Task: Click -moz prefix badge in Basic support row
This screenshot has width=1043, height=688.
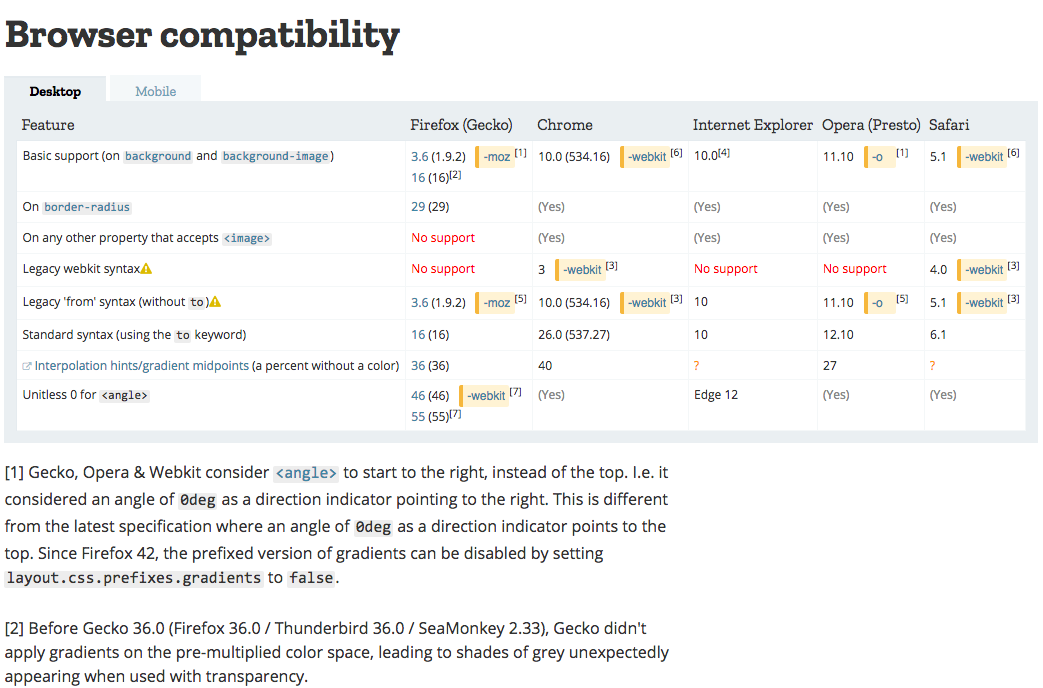Action: point(496,157)
